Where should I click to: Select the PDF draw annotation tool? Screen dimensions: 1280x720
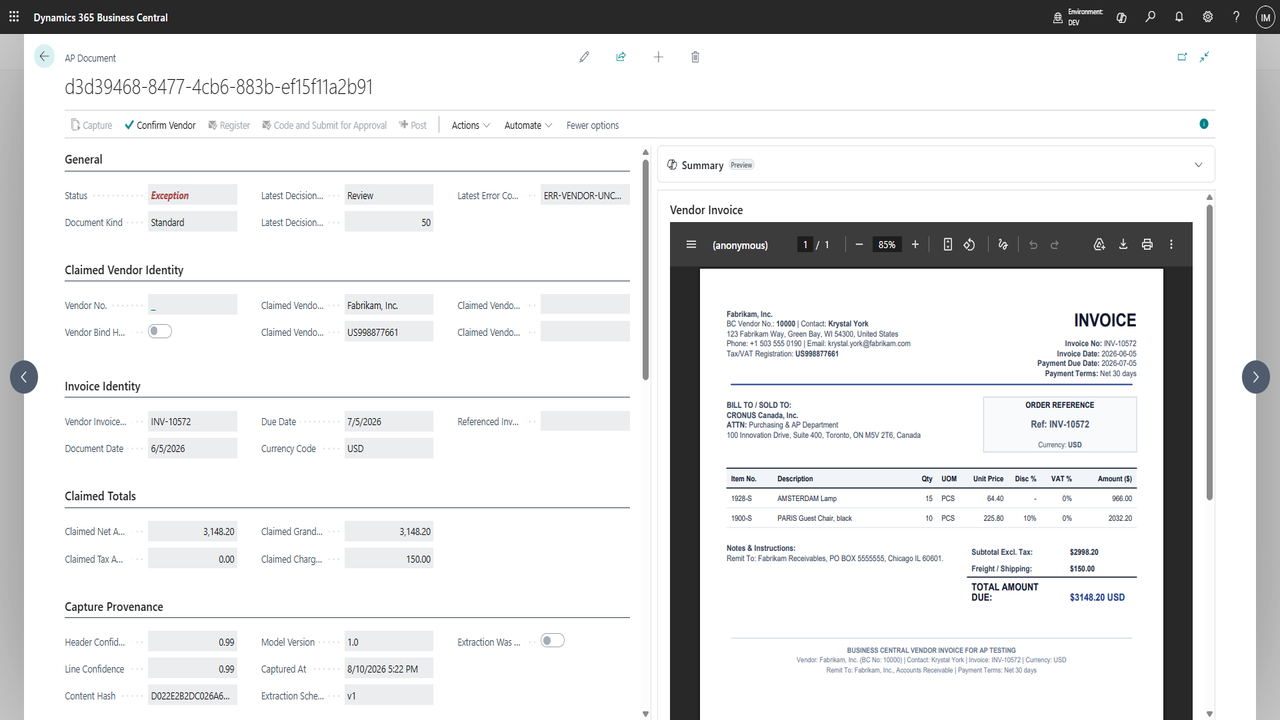point(1003,244)
